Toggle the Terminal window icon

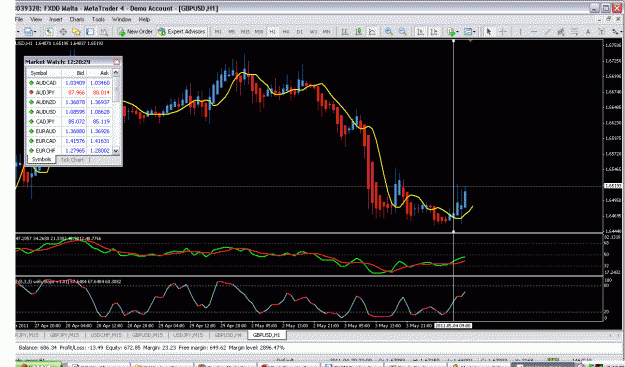(90, 31)
